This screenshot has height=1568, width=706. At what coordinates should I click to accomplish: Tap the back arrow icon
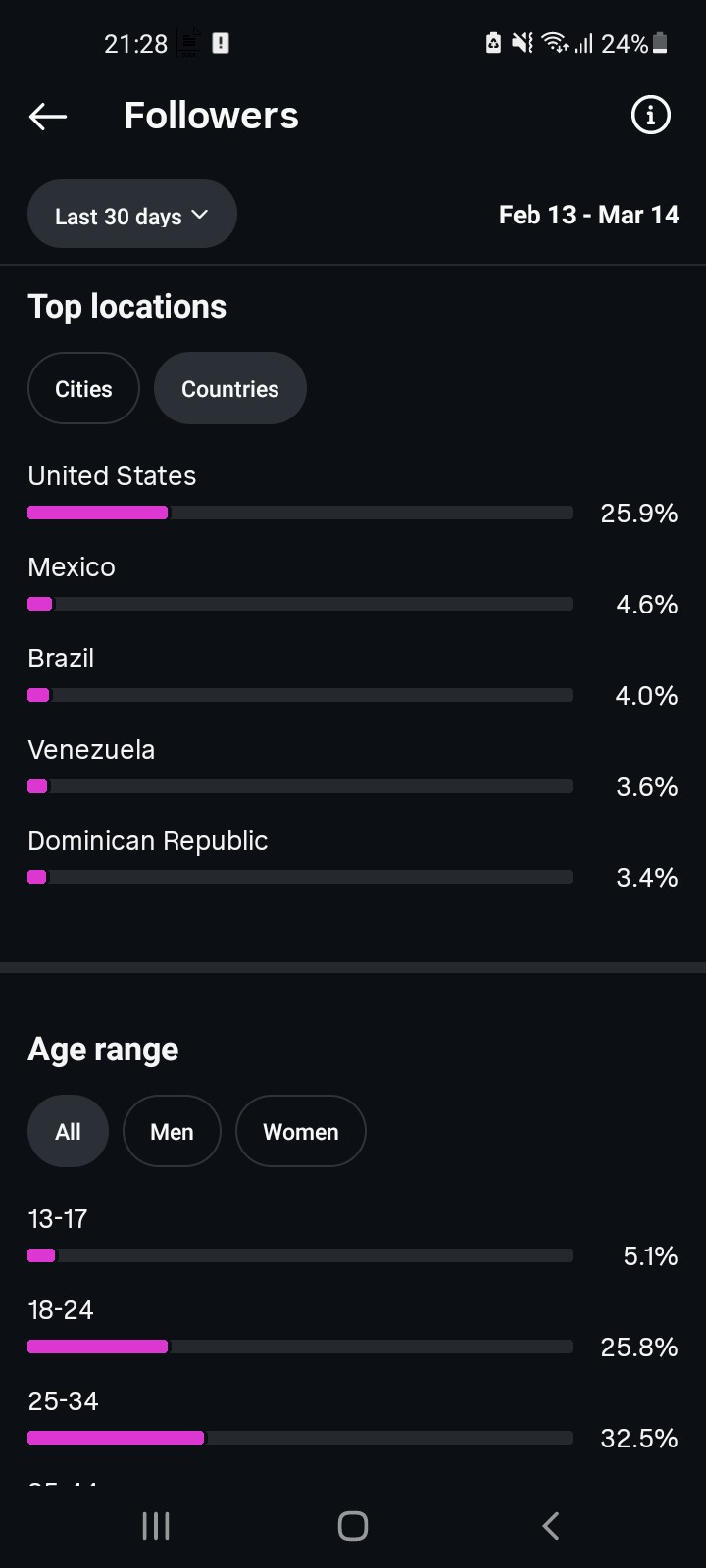47,117
